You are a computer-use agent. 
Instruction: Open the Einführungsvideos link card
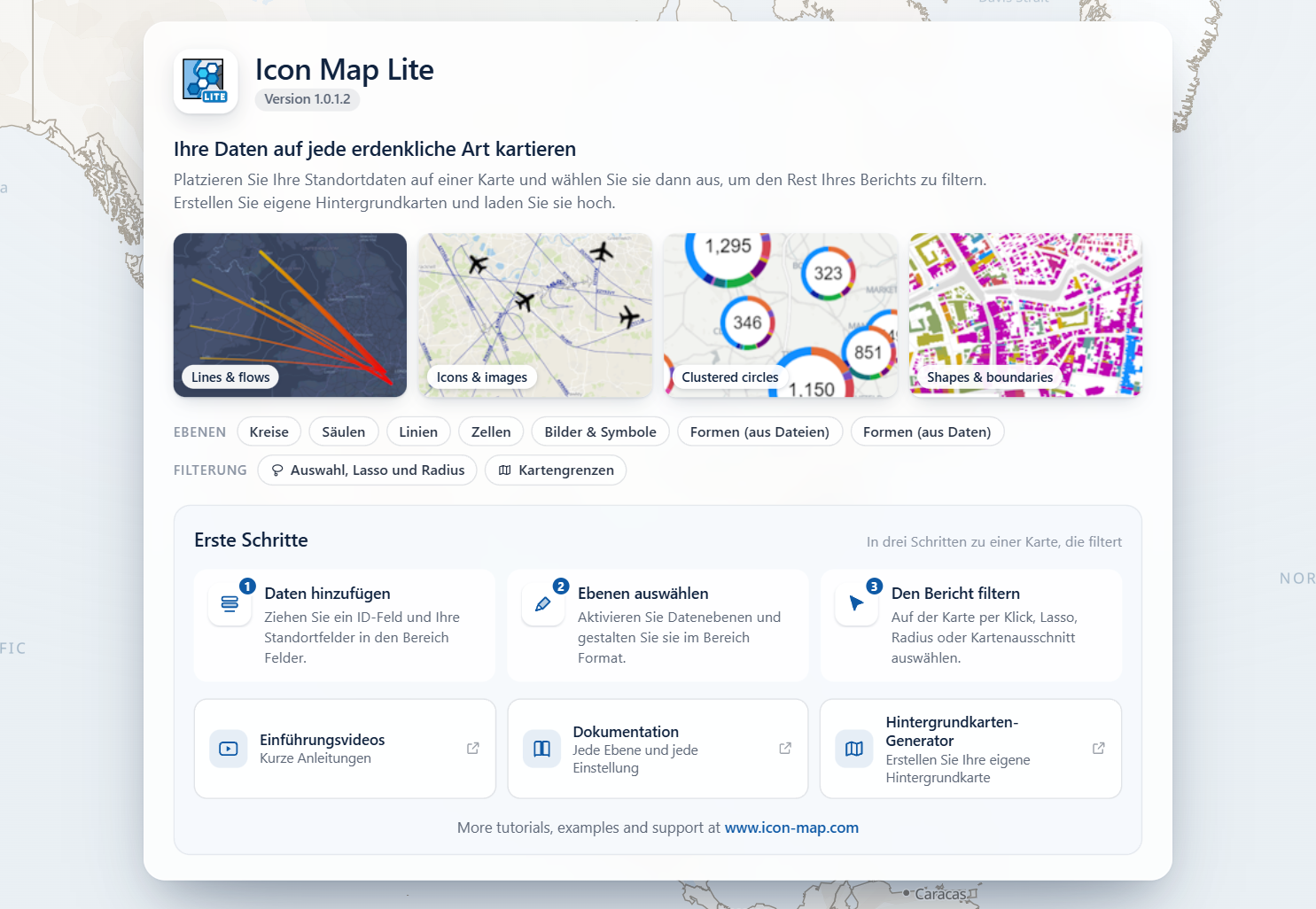pyautogui.click(x=345, y=749)
